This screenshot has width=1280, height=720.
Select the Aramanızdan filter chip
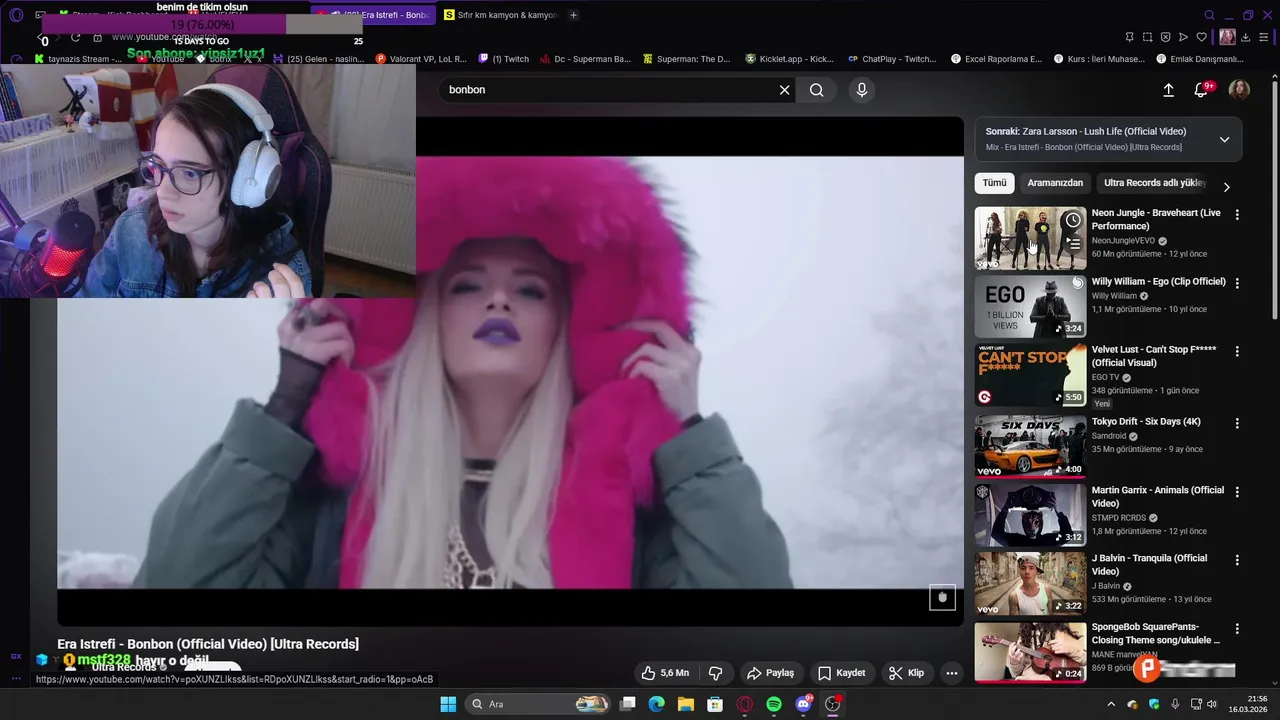point(1055,183)
